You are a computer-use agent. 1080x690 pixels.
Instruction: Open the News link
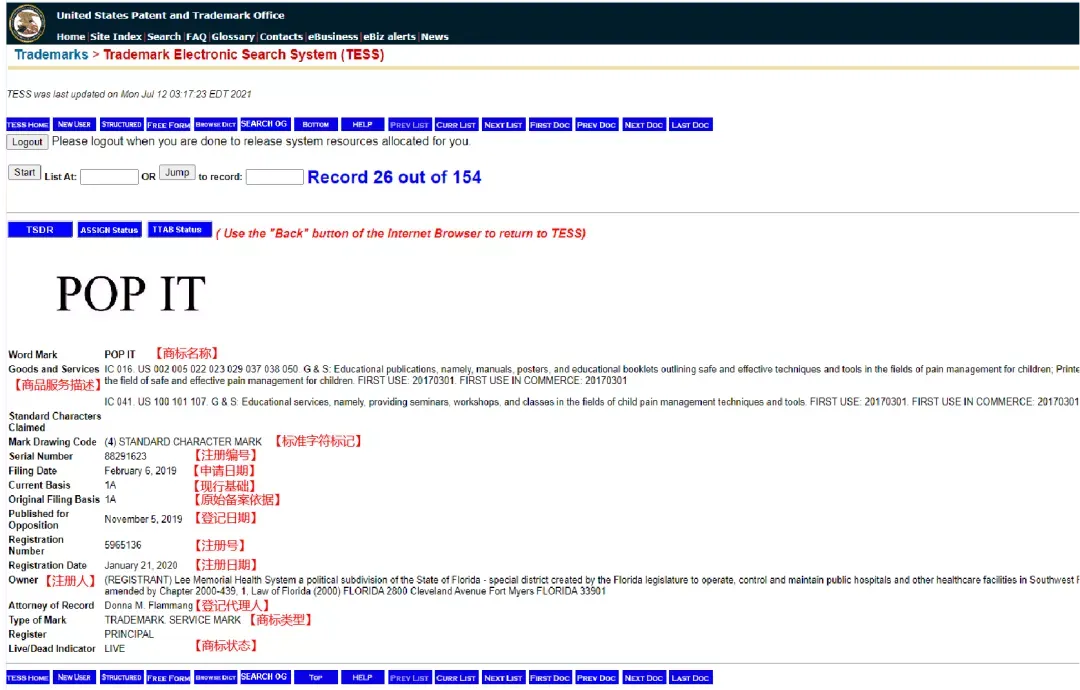(x=435, y=36)
